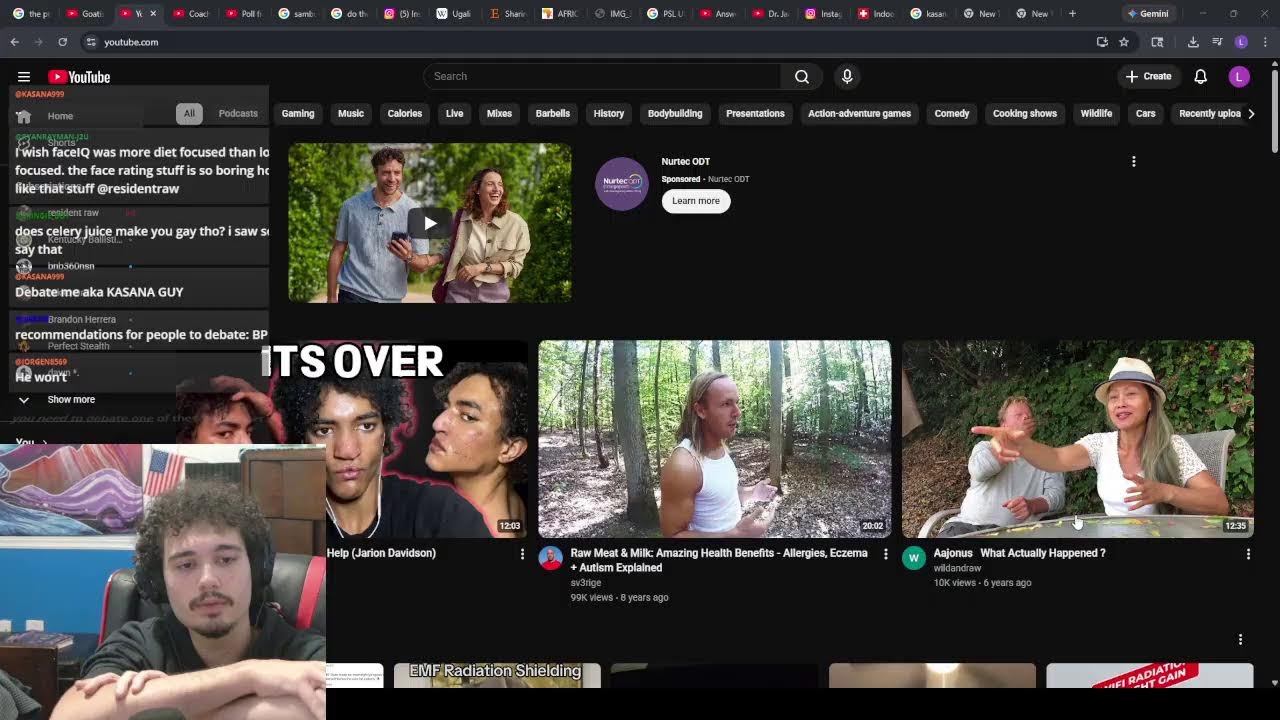This screenshot has height=720, width=1280.
Task: Open a new browser tab
Action: pos(1072,13)
